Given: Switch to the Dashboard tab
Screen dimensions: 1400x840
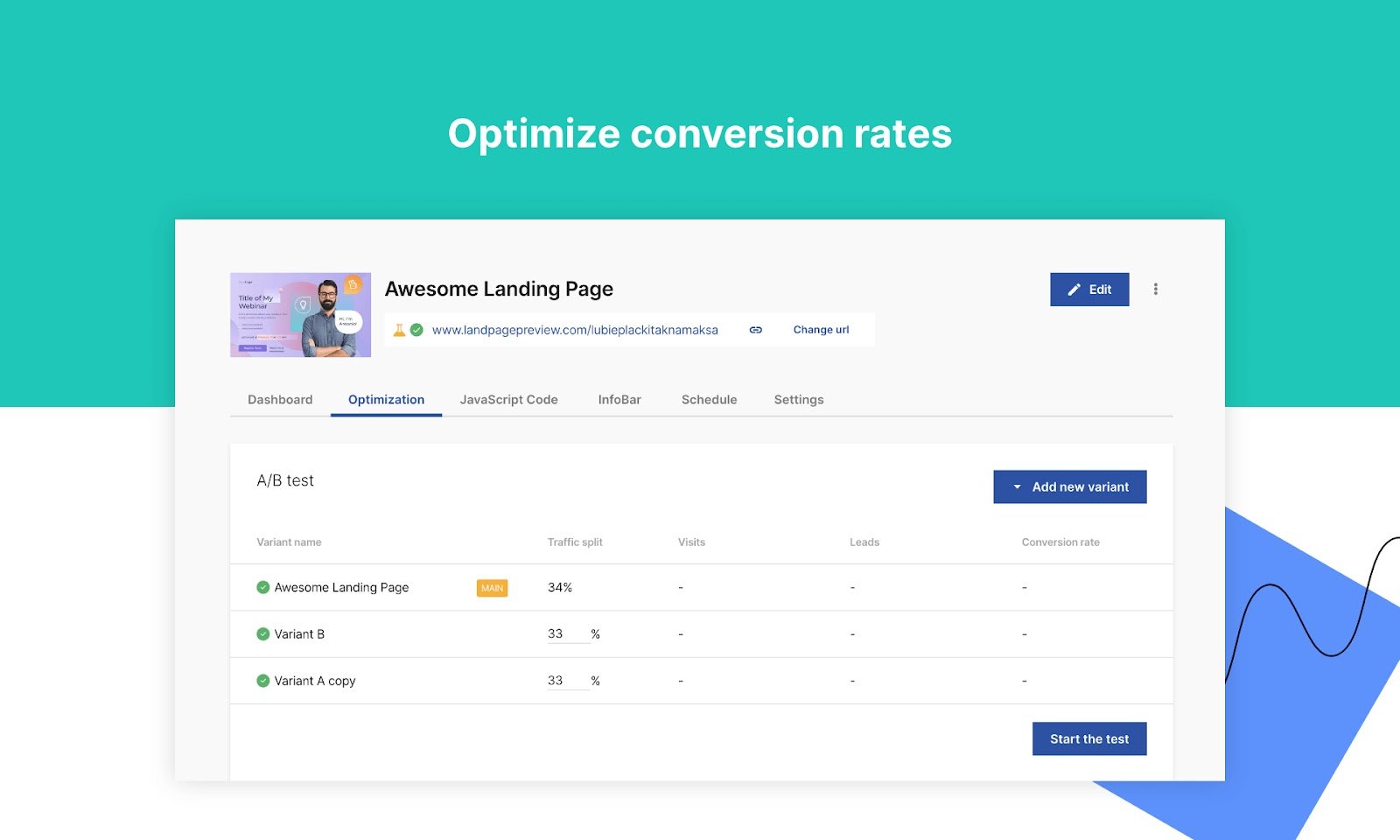Looking at the screenshot, I should 279,399.
